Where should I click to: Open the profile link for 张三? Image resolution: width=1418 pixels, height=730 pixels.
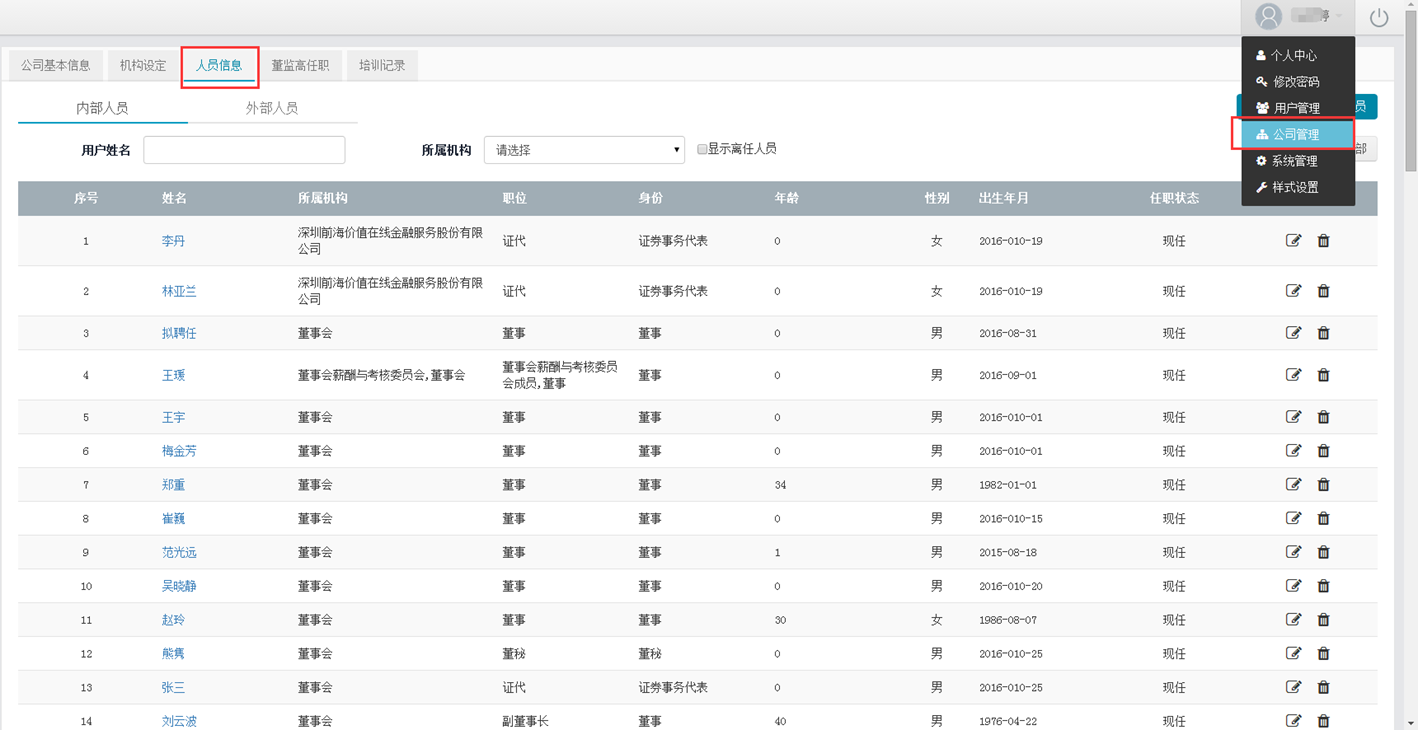coord(173,687)
